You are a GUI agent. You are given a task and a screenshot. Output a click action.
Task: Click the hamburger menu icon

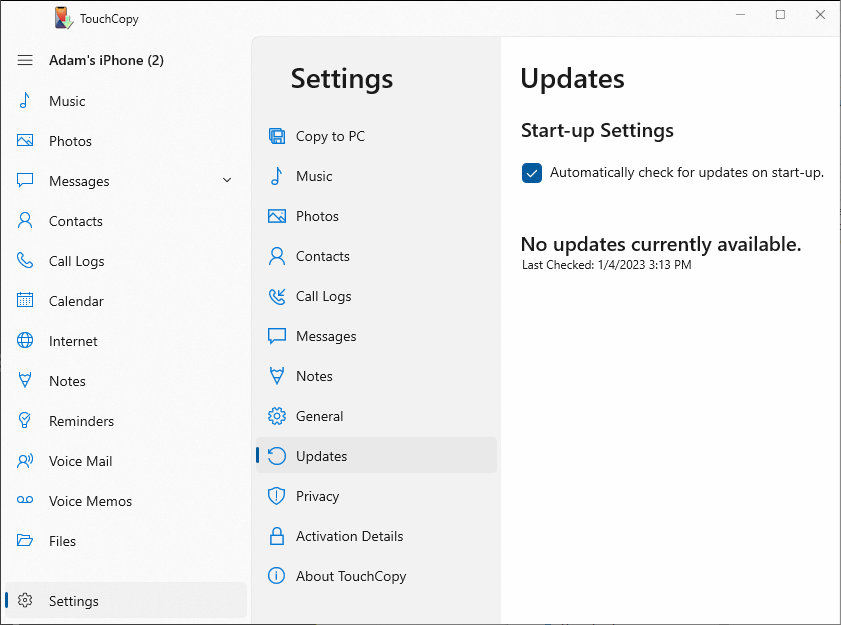[x=25, y=60]
